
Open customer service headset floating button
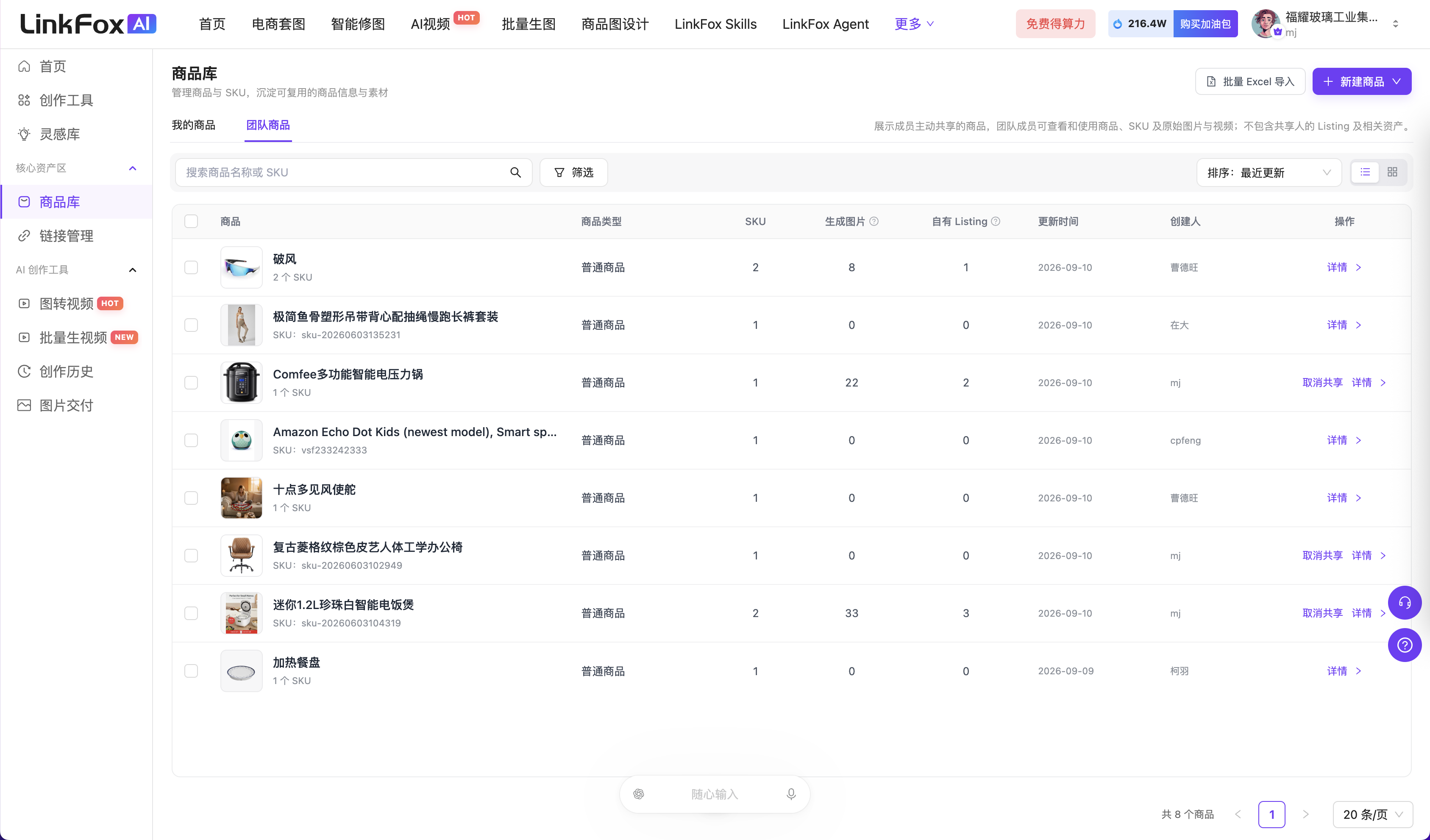[1405, 603]
